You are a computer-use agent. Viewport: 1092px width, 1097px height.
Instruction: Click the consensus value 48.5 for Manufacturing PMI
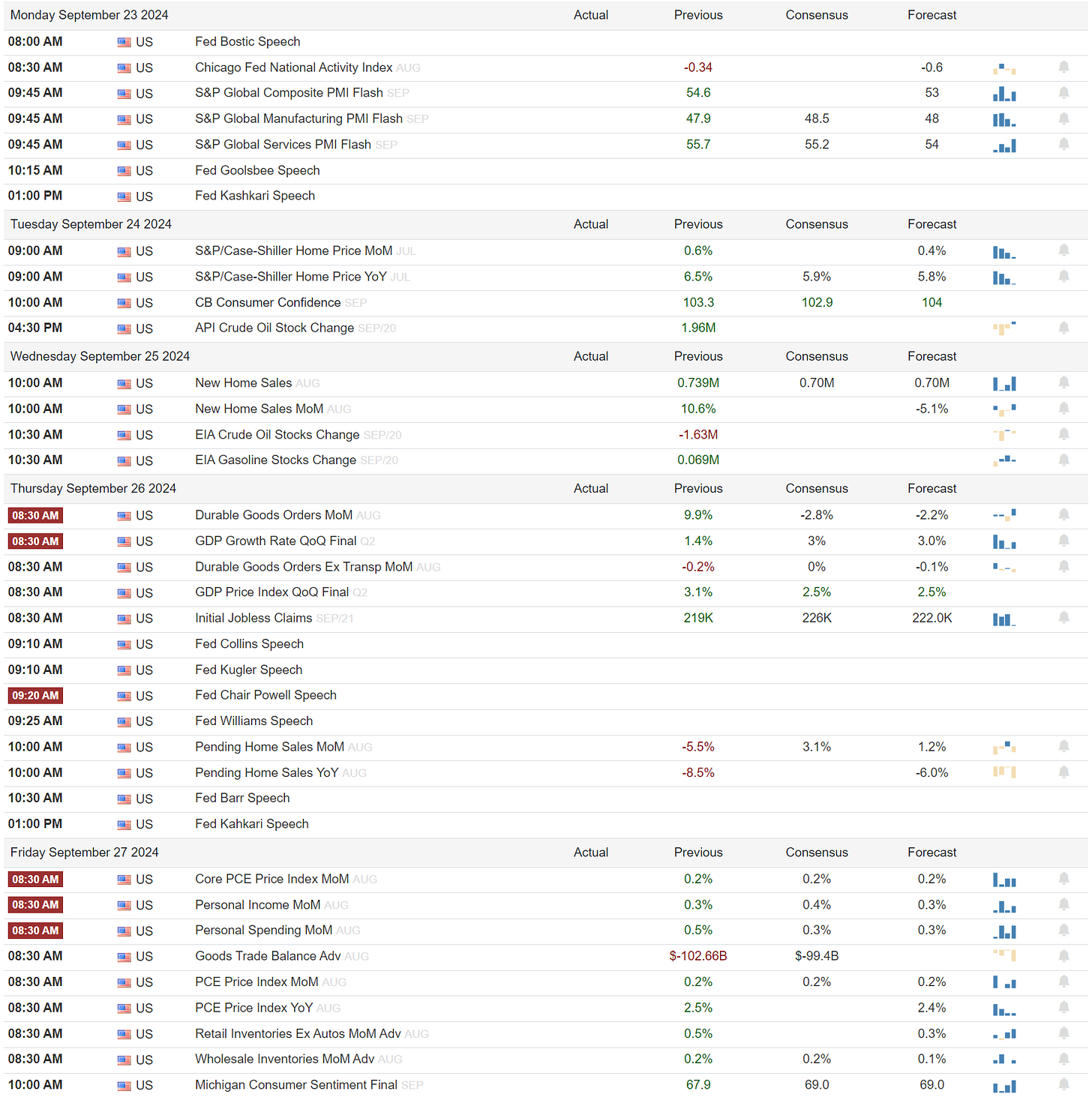[817, 118]
